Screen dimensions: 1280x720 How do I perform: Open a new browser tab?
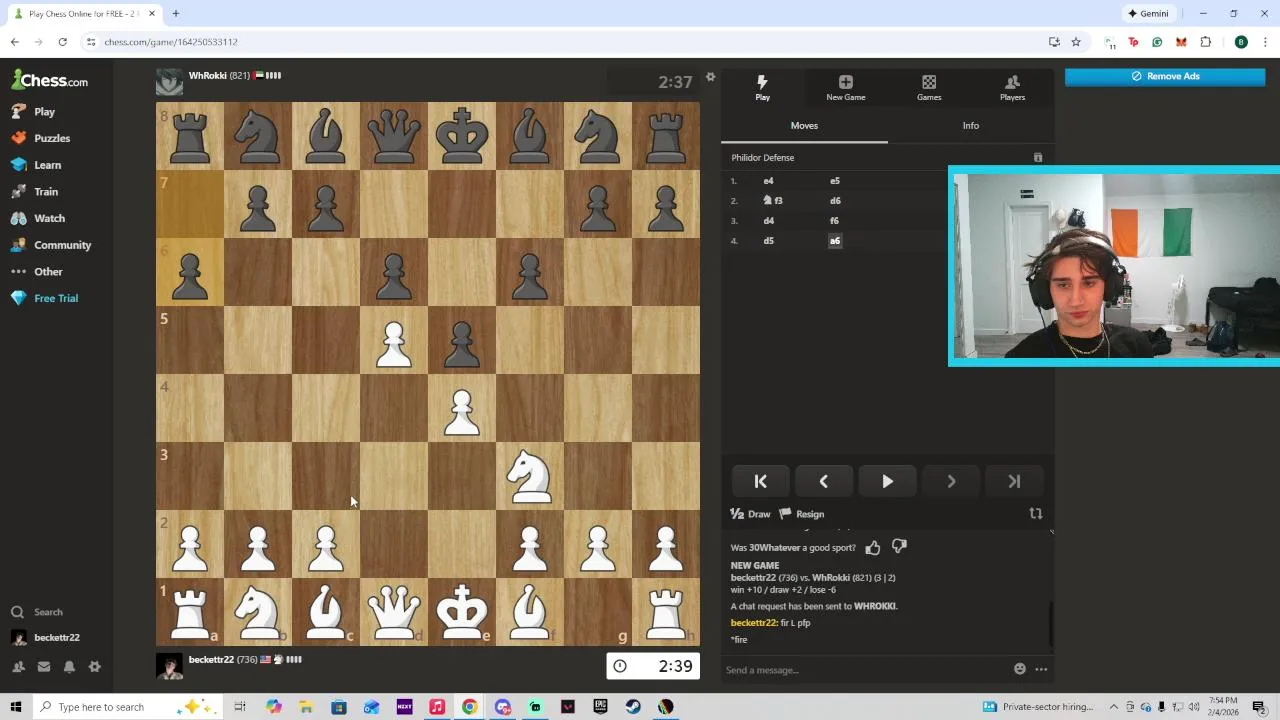[175, 14]
